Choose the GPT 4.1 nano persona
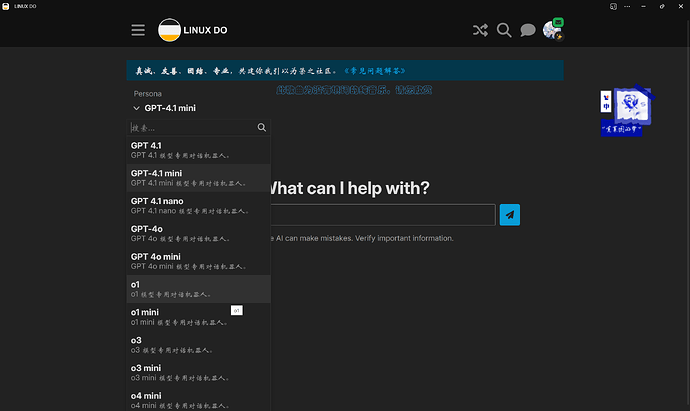This screenshot has width=690, height=411. 198,206
